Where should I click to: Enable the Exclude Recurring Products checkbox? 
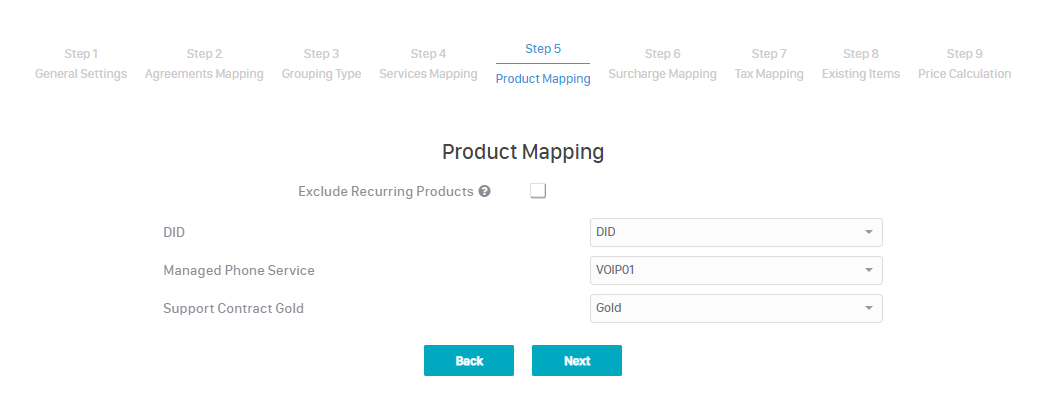pos(538,191)
